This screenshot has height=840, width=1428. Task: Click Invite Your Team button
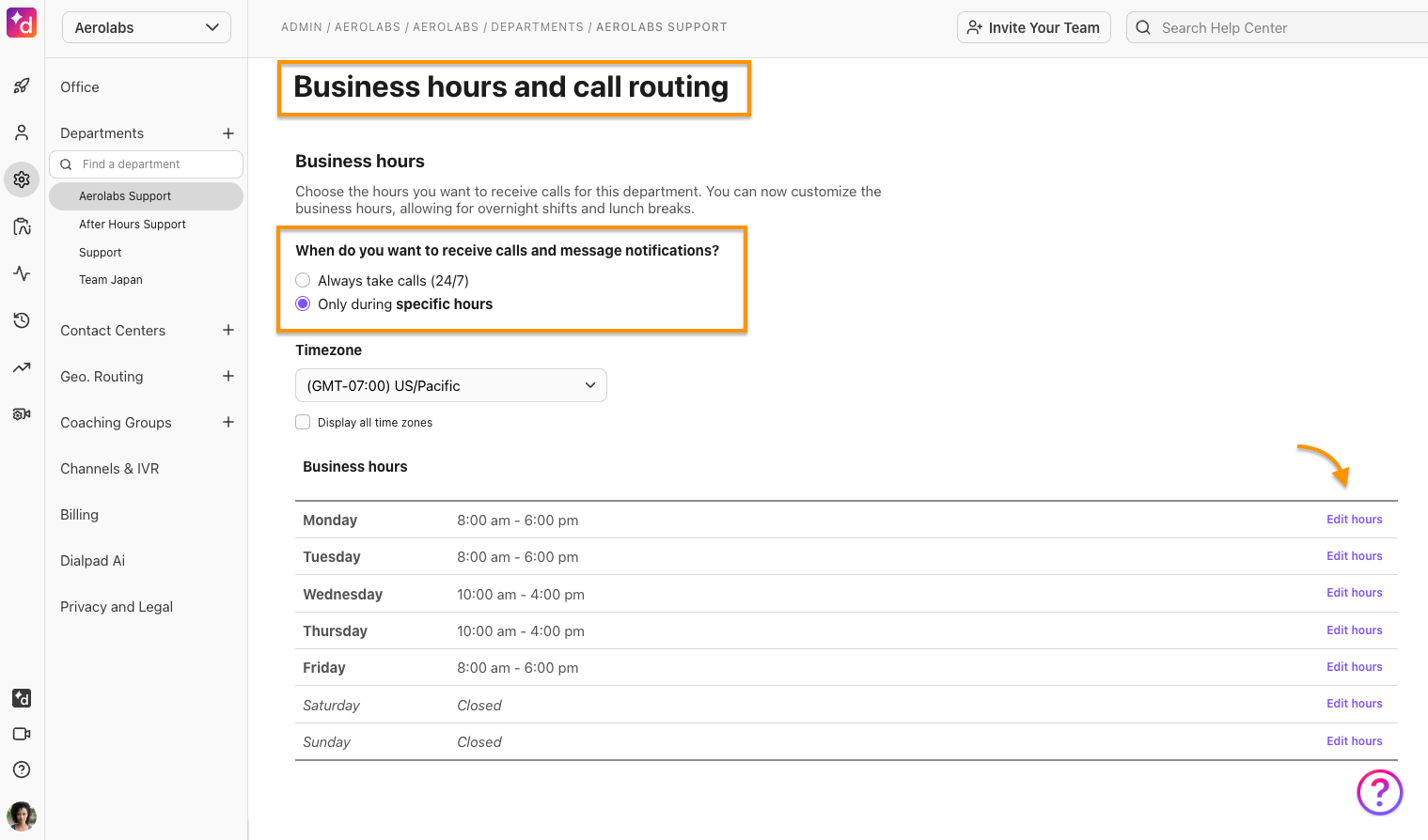coord(1034,27)
